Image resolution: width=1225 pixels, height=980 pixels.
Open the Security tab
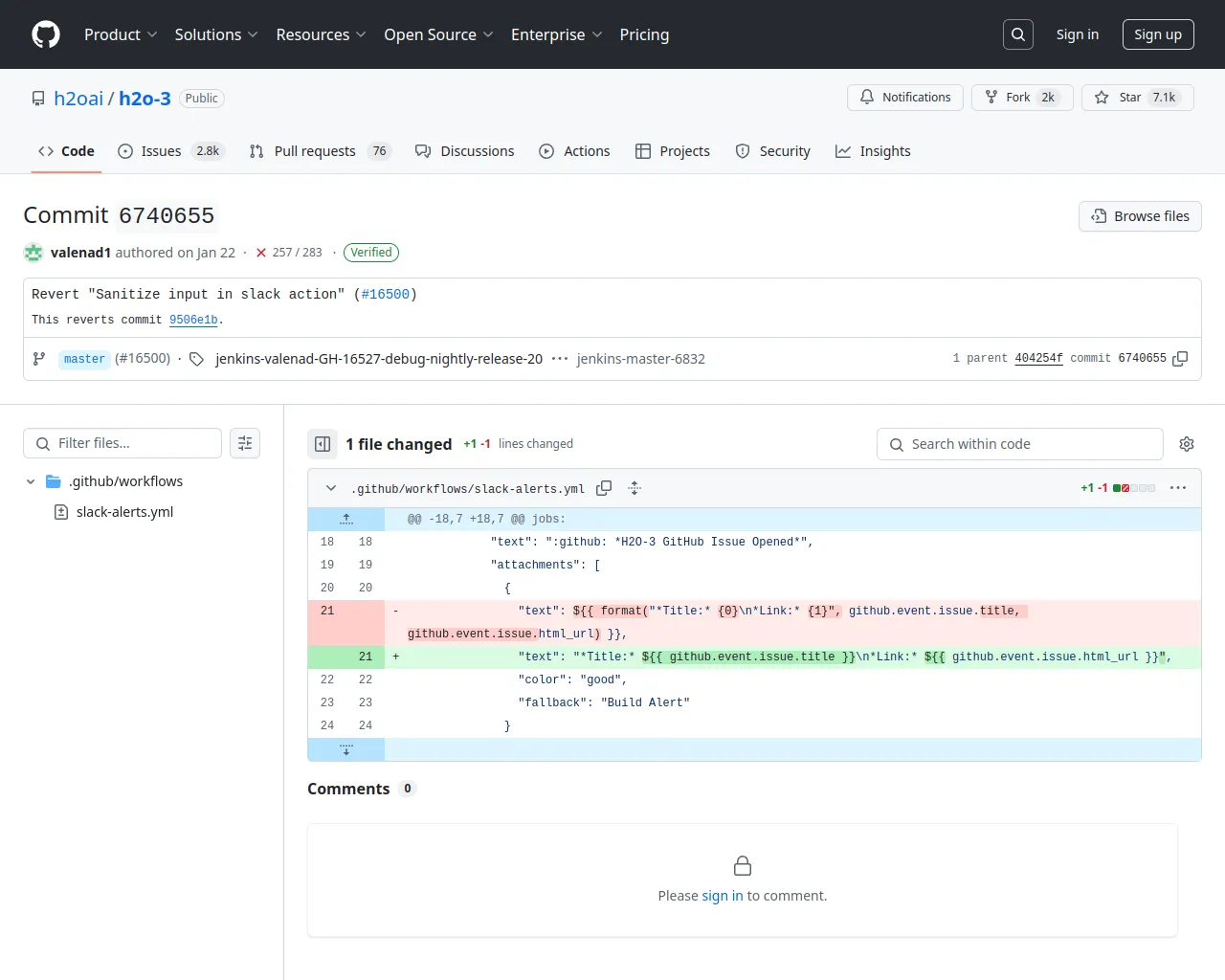click(772, 151)
